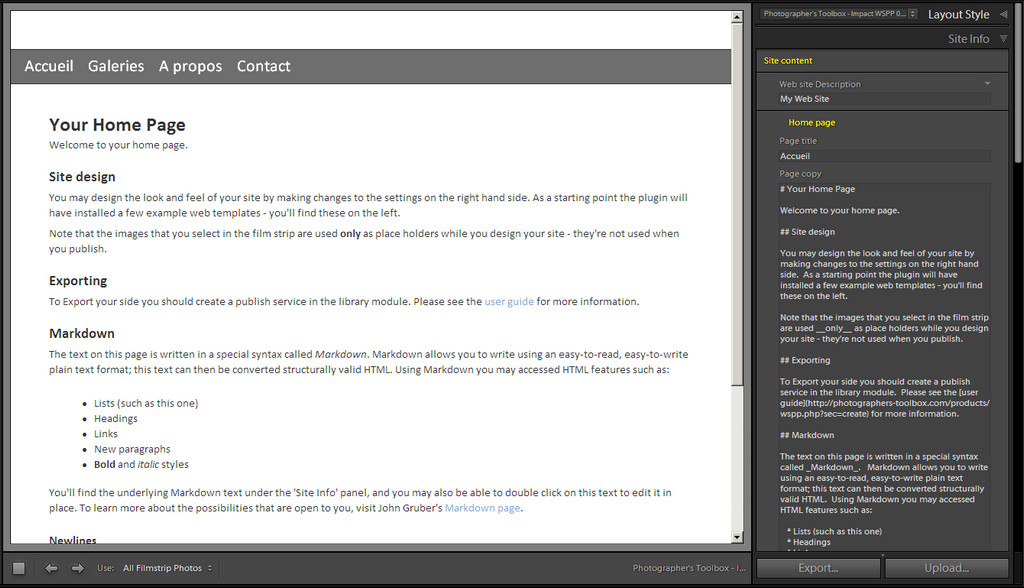Viewport: 1024px width, 588px height.
Task: Open the Web site Description preset arrow
Action: click(x=987, y=84)
